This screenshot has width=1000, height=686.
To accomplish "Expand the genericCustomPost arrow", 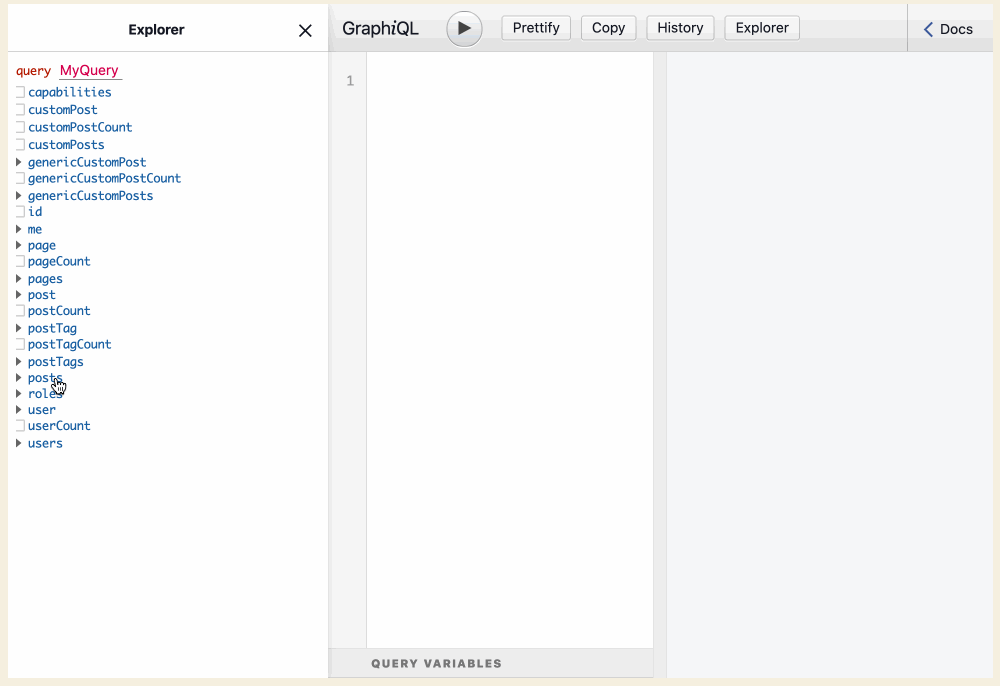I will [18, 163].
